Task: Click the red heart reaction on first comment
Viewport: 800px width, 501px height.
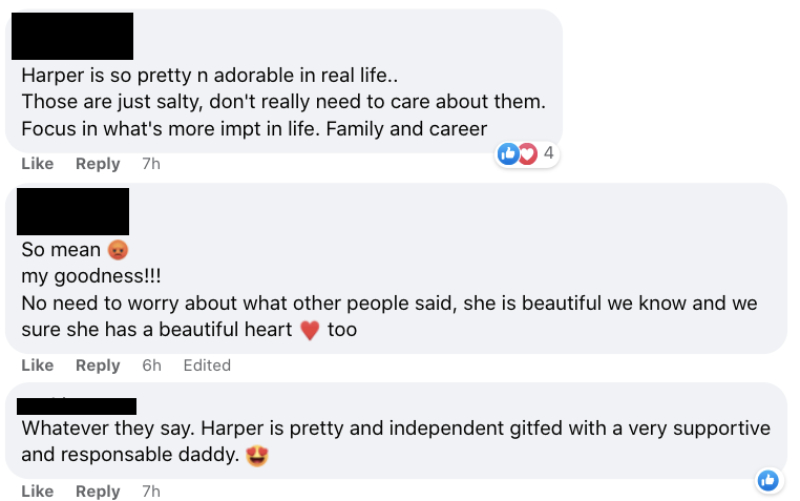Action: tap(527, 154)
